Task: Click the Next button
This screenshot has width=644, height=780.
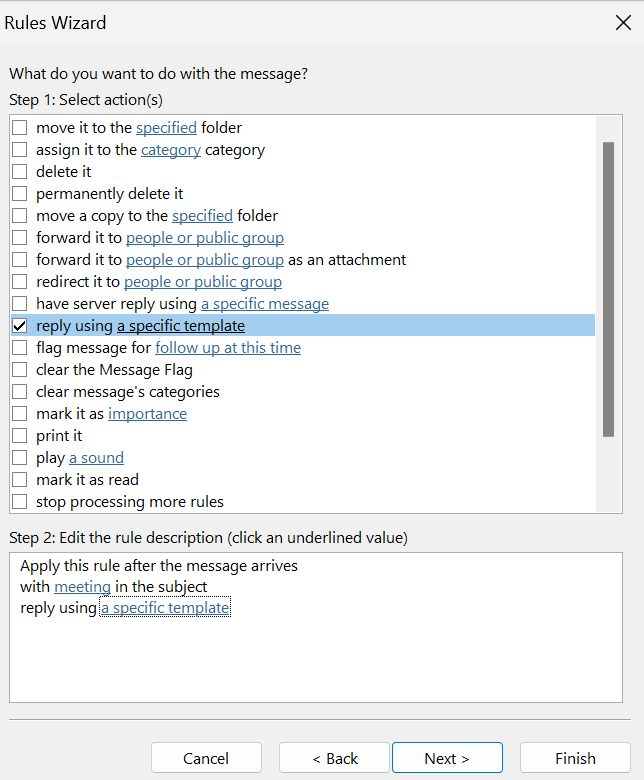Action: coord(447,758)
